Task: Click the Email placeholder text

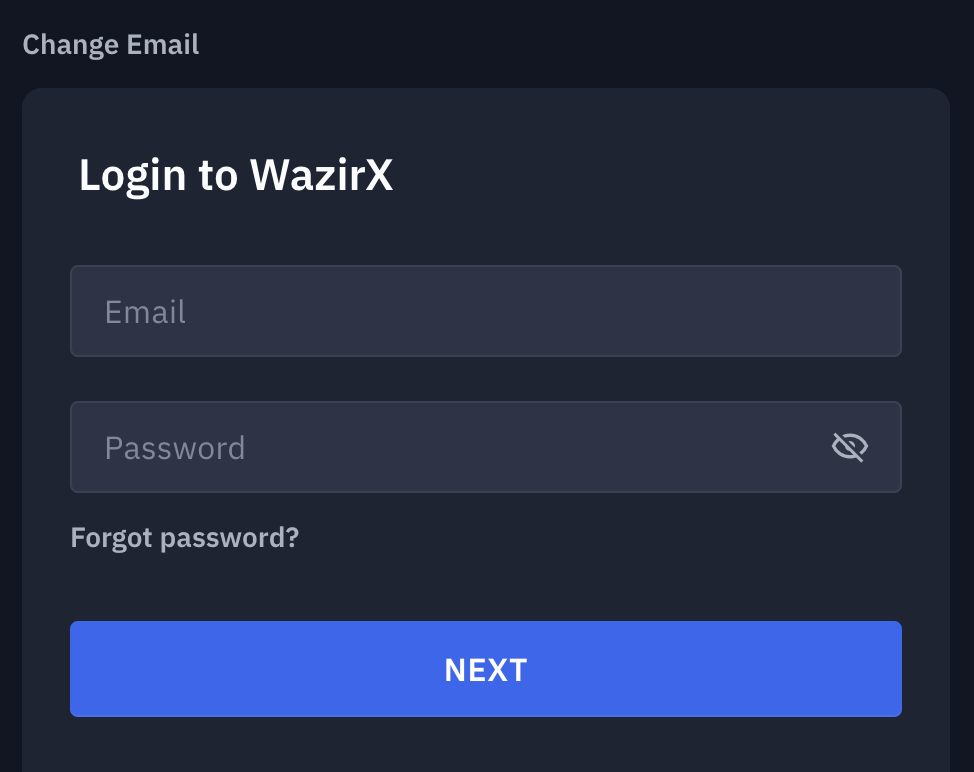Action: tap(146, 312)
